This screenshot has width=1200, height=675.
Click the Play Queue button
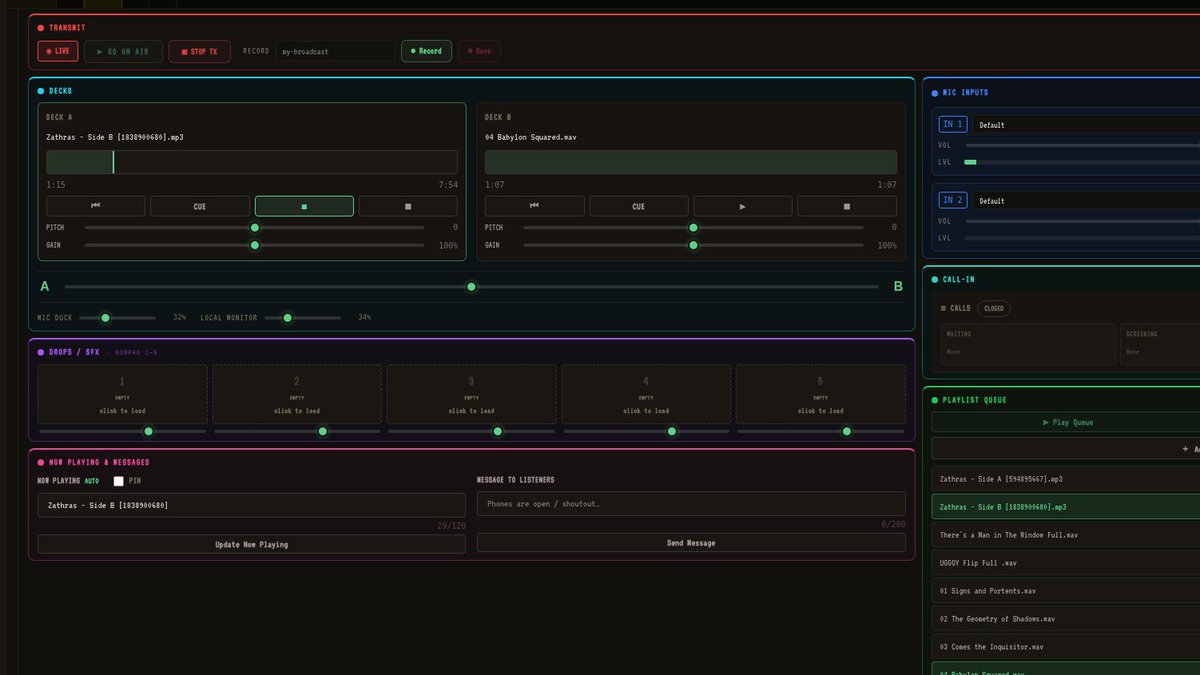[1066, 422]
